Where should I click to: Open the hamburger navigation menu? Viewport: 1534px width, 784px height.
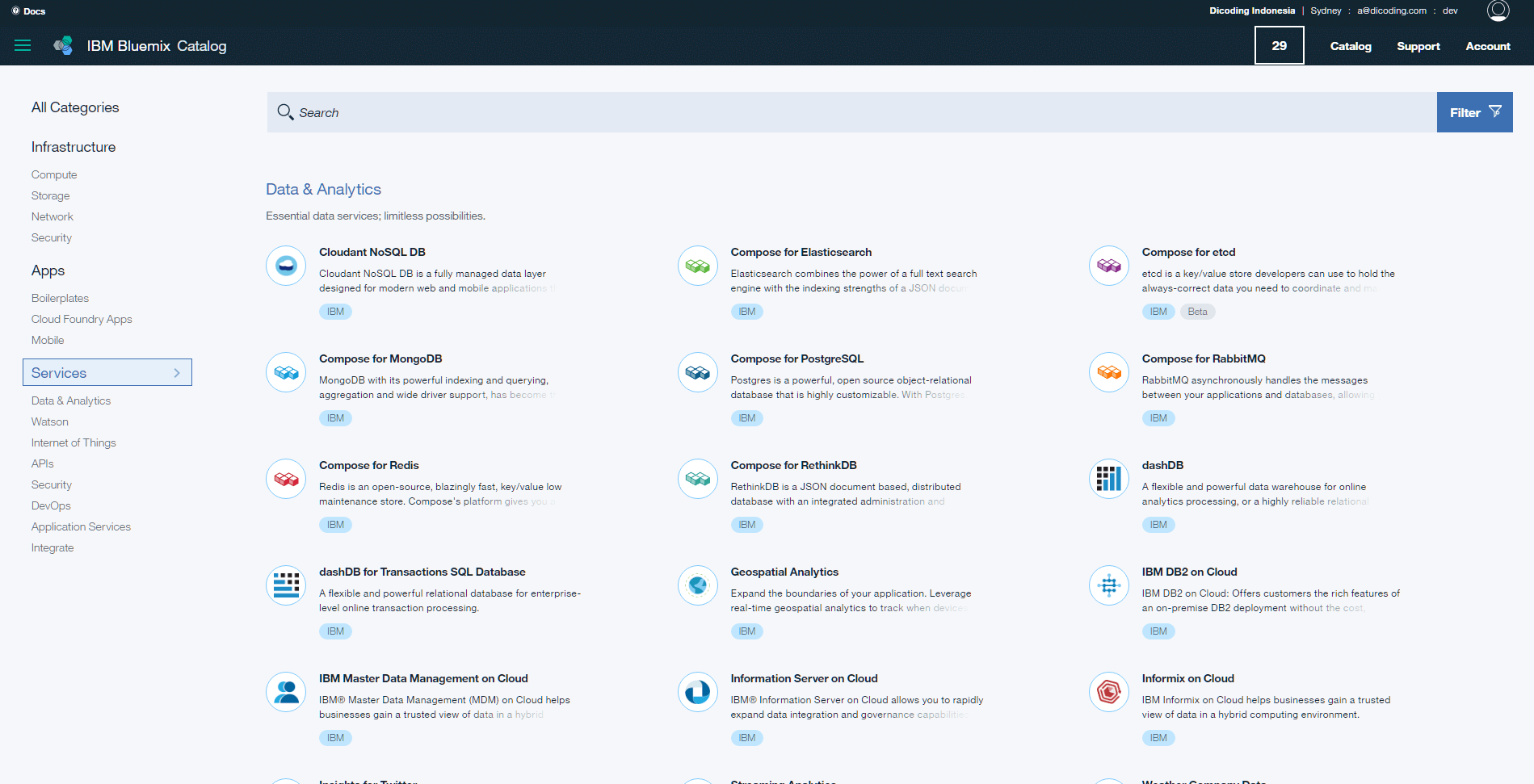(x=23, y=46)
